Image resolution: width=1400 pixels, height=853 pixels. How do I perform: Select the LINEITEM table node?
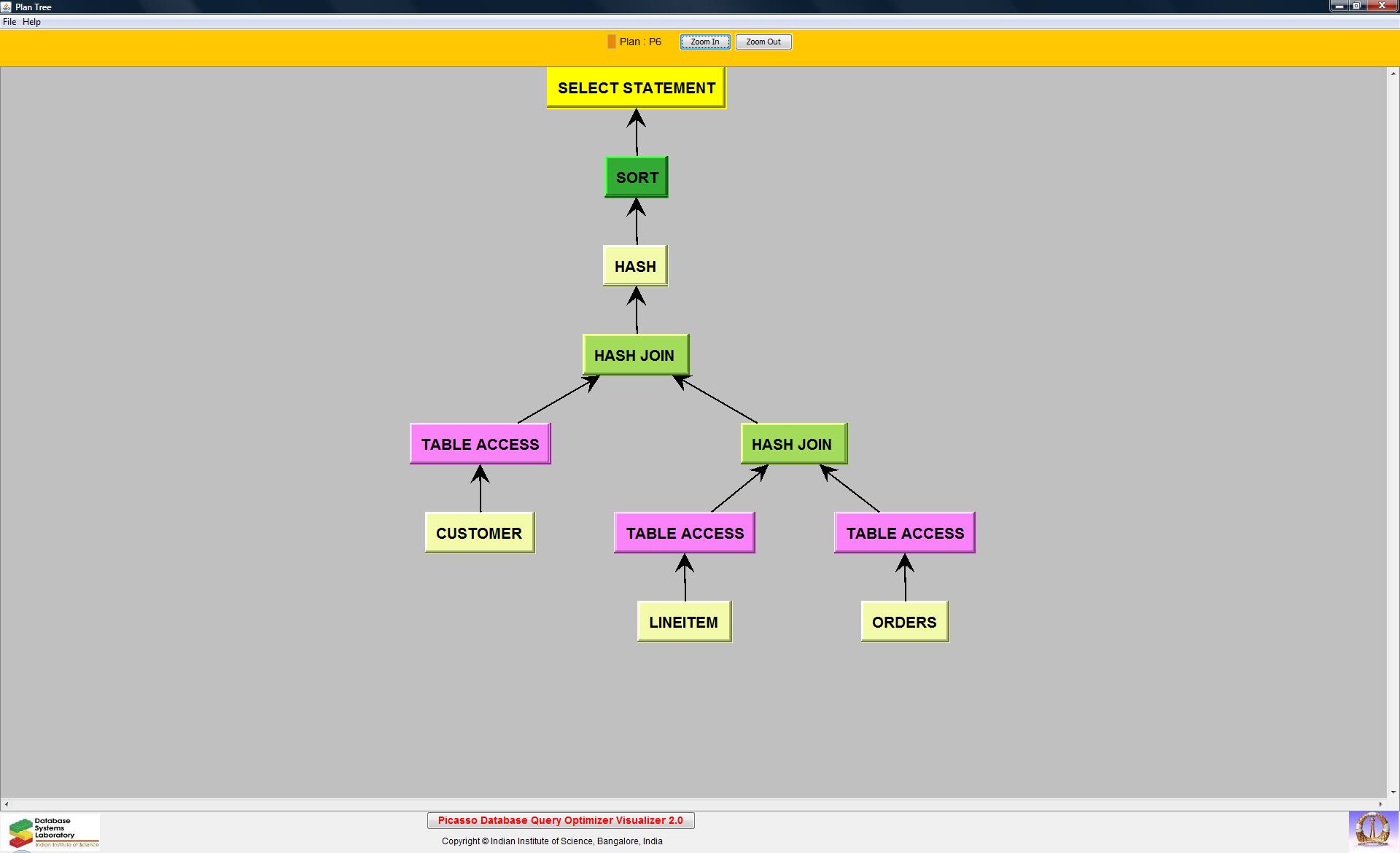click(x=684, y=622)
